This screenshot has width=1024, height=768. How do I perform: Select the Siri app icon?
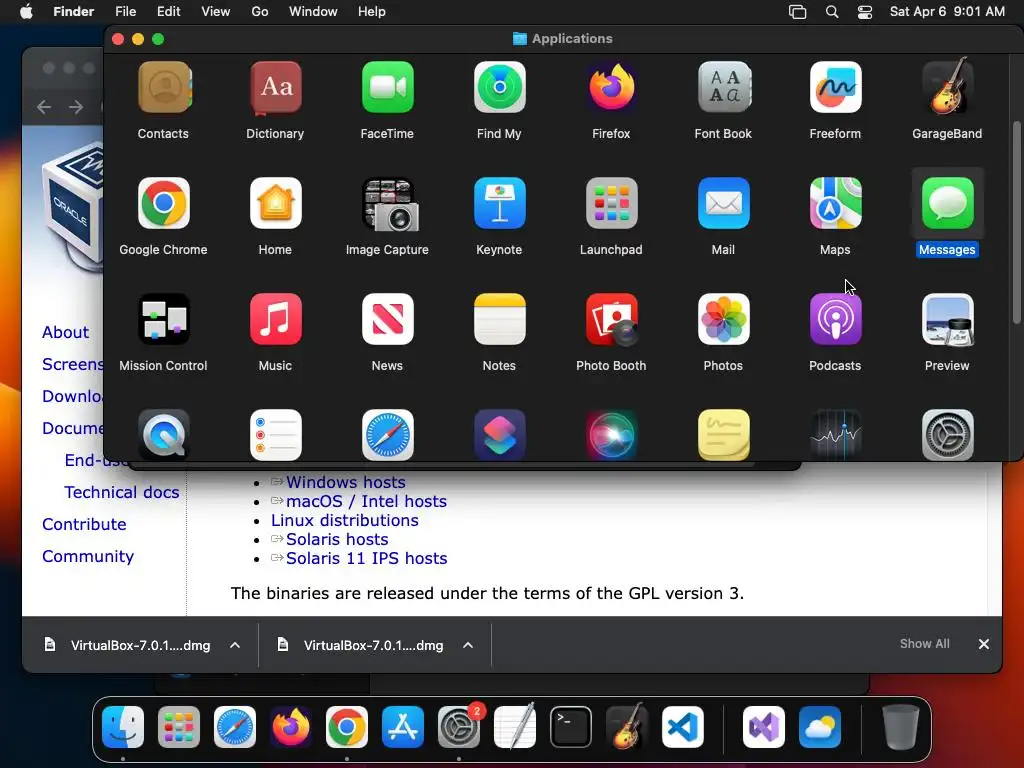tap(611, 435)
